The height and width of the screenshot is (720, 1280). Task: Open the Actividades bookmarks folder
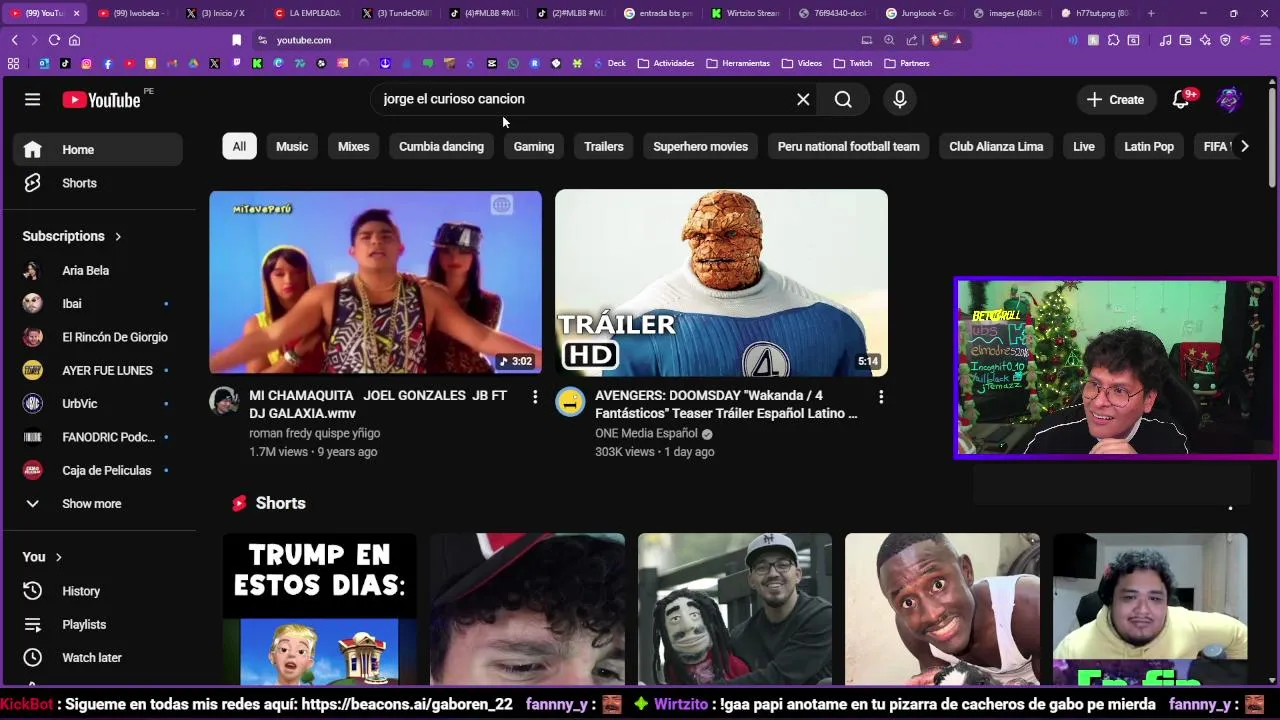click(665, 63)
